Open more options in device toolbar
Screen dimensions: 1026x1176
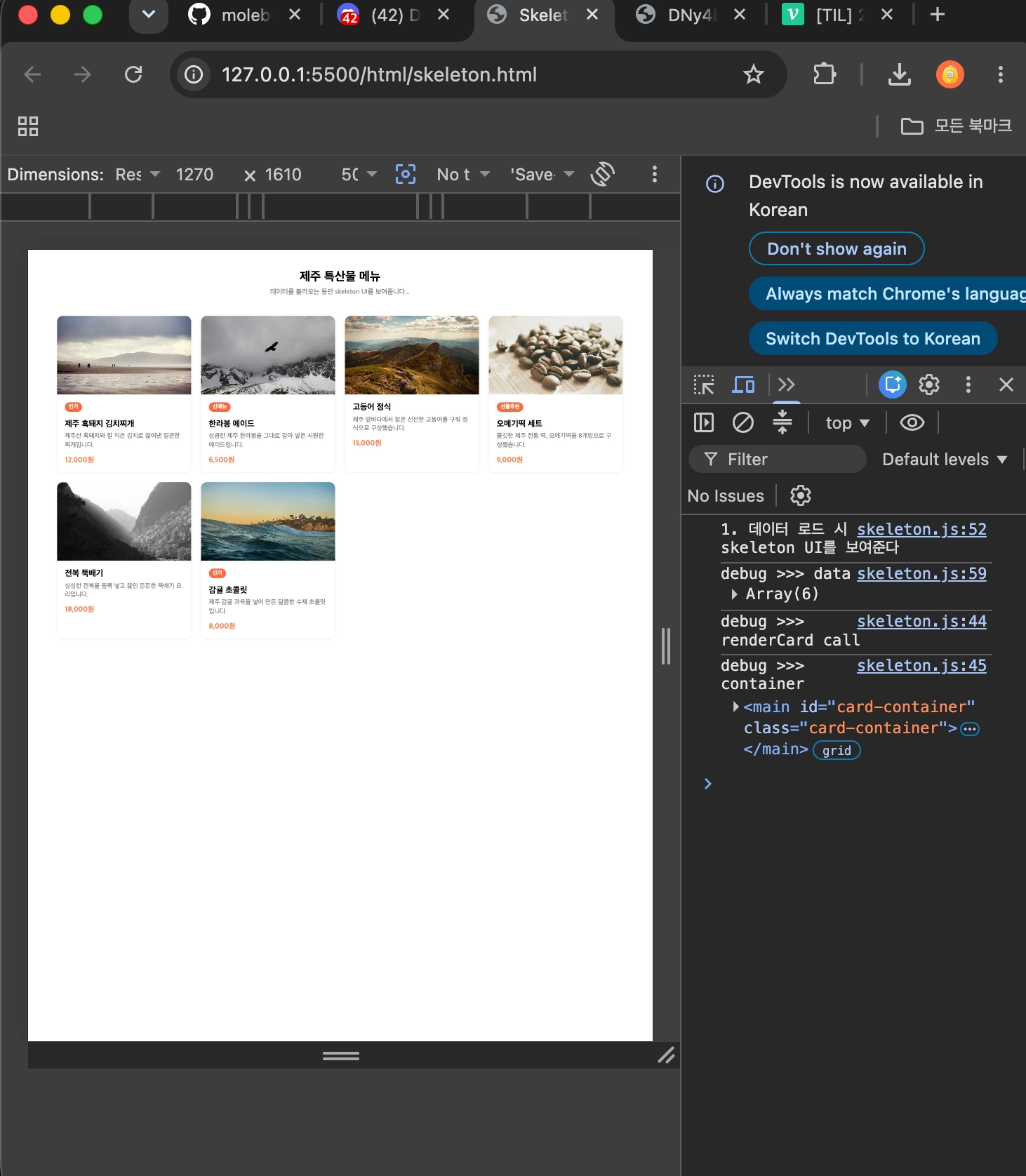[655, 174]
